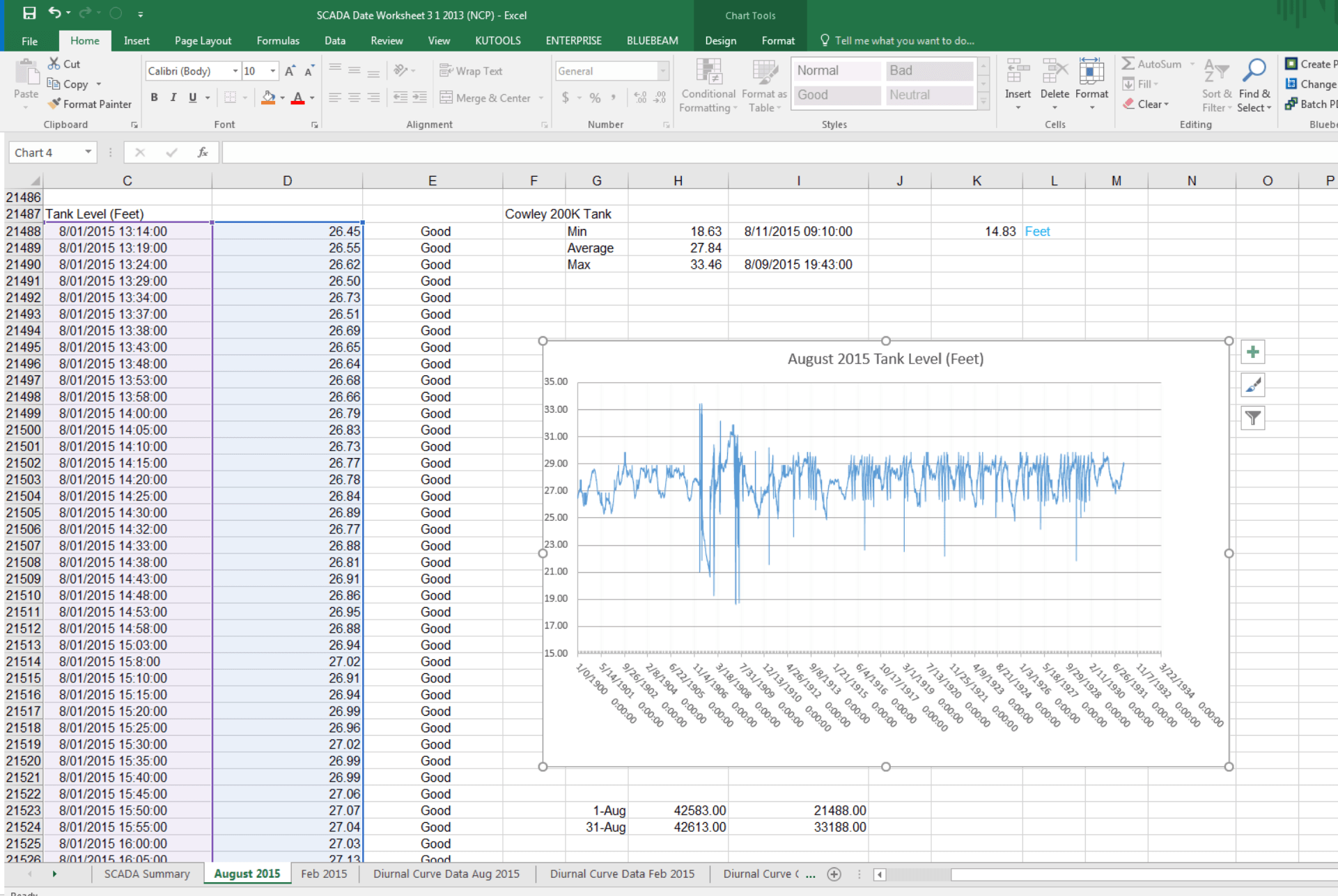Toggle Wrap Text for the cell
The height and width of the screenshot is (896, 1338).
[x=472, y=70]
